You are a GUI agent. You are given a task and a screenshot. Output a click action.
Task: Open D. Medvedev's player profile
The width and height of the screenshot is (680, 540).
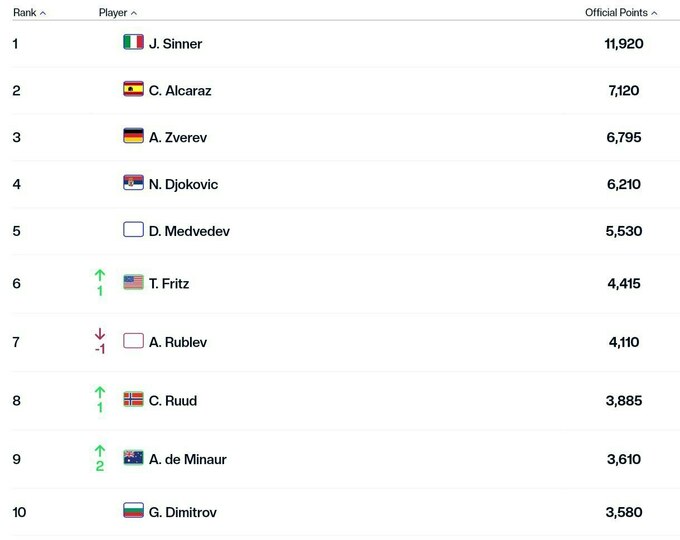(189, 231)
